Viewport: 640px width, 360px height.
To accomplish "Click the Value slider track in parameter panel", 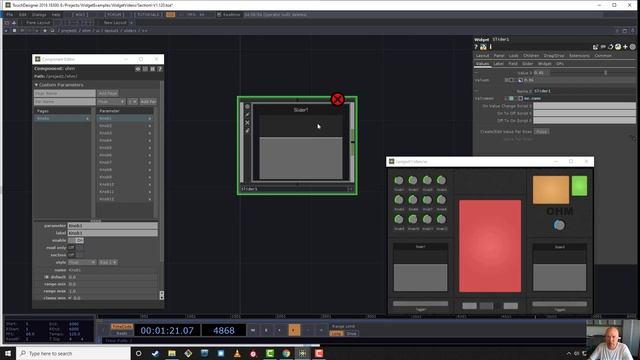I will pyautogui.click(x=593, y=73).
